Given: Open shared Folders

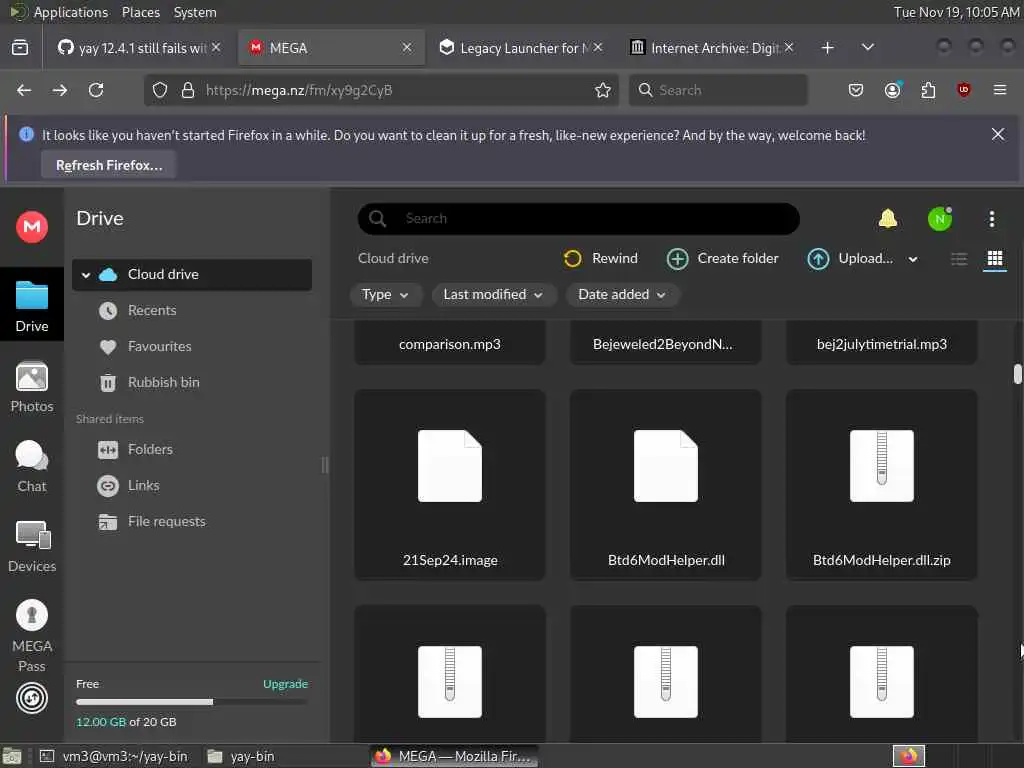Looking at the screenshot, I should 150,449.
